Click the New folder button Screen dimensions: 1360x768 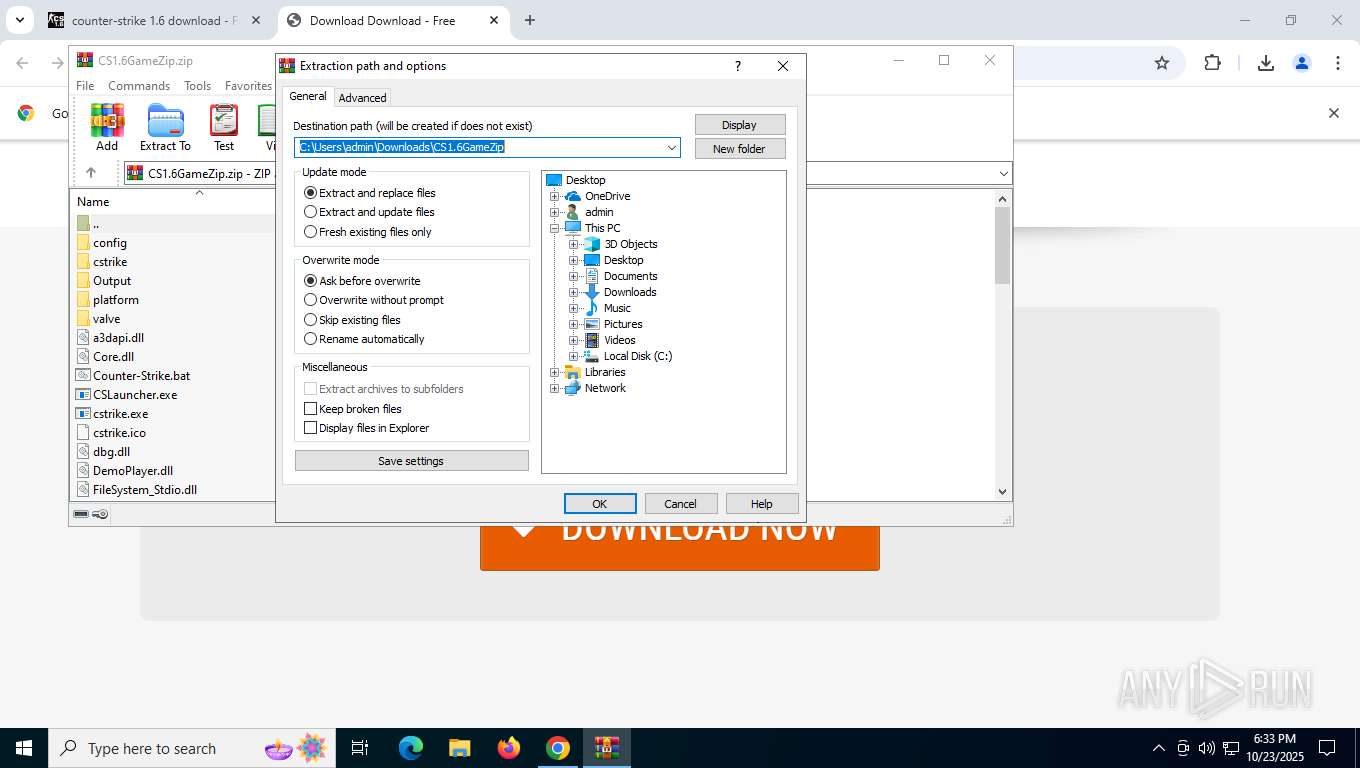740,149
